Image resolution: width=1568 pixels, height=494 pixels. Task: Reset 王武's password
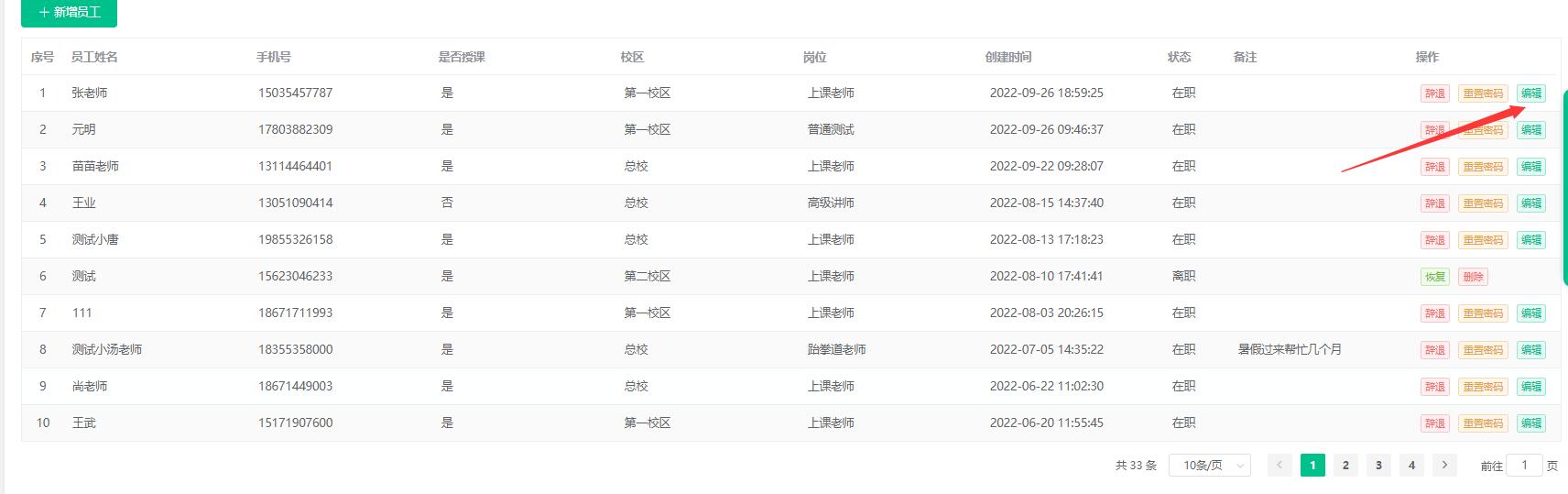tap(1482, 423)
